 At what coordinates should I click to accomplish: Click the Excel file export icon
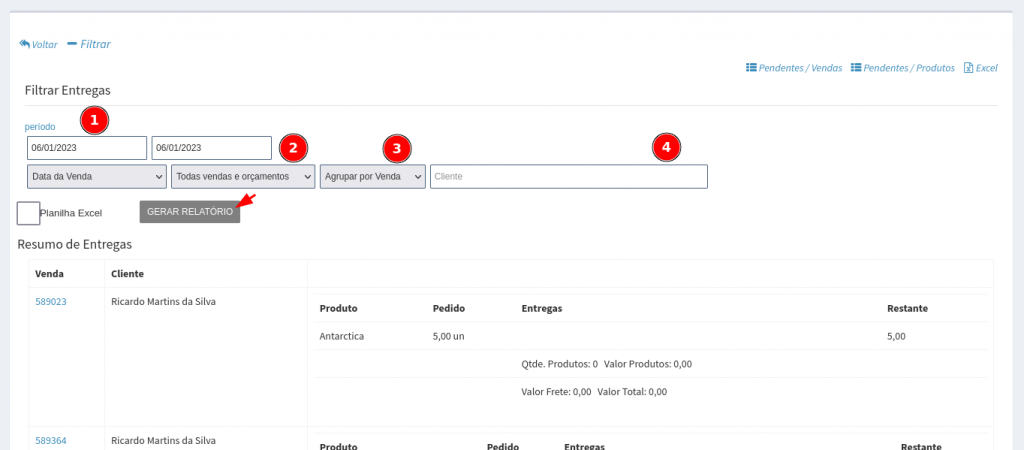[968, 68]
